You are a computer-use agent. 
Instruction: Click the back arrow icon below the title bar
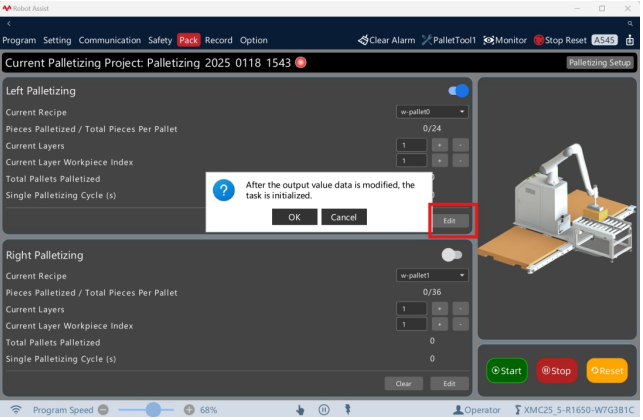[x=9, y=24]
